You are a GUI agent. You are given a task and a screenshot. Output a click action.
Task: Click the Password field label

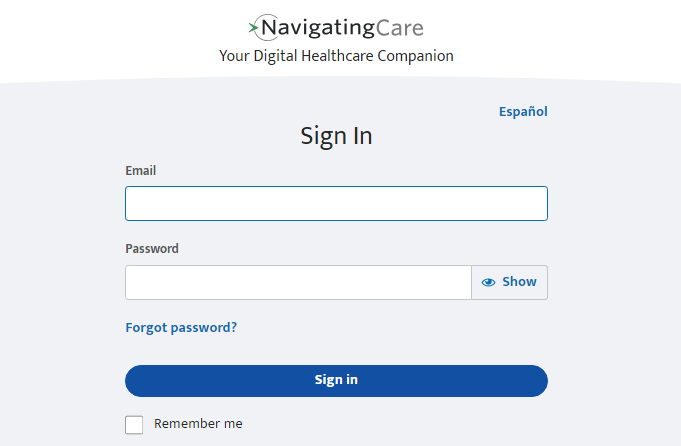click(x=152, y=249)
